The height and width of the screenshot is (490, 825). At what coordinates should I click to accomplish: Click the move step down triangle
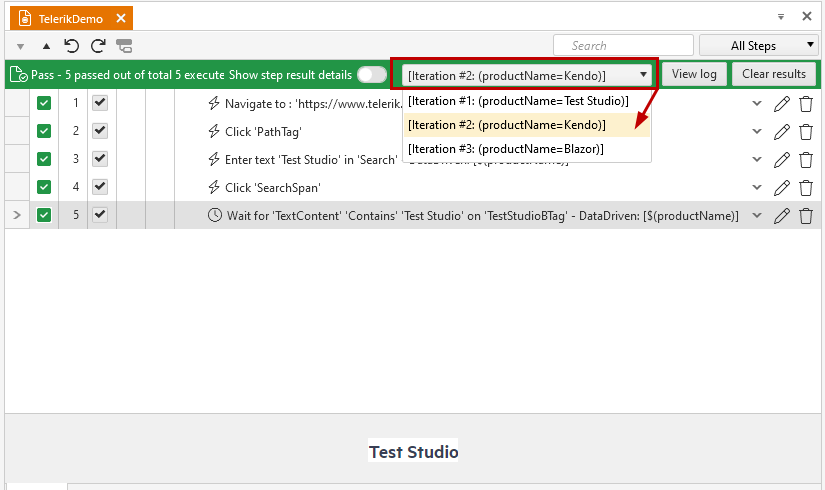point(21,47)
